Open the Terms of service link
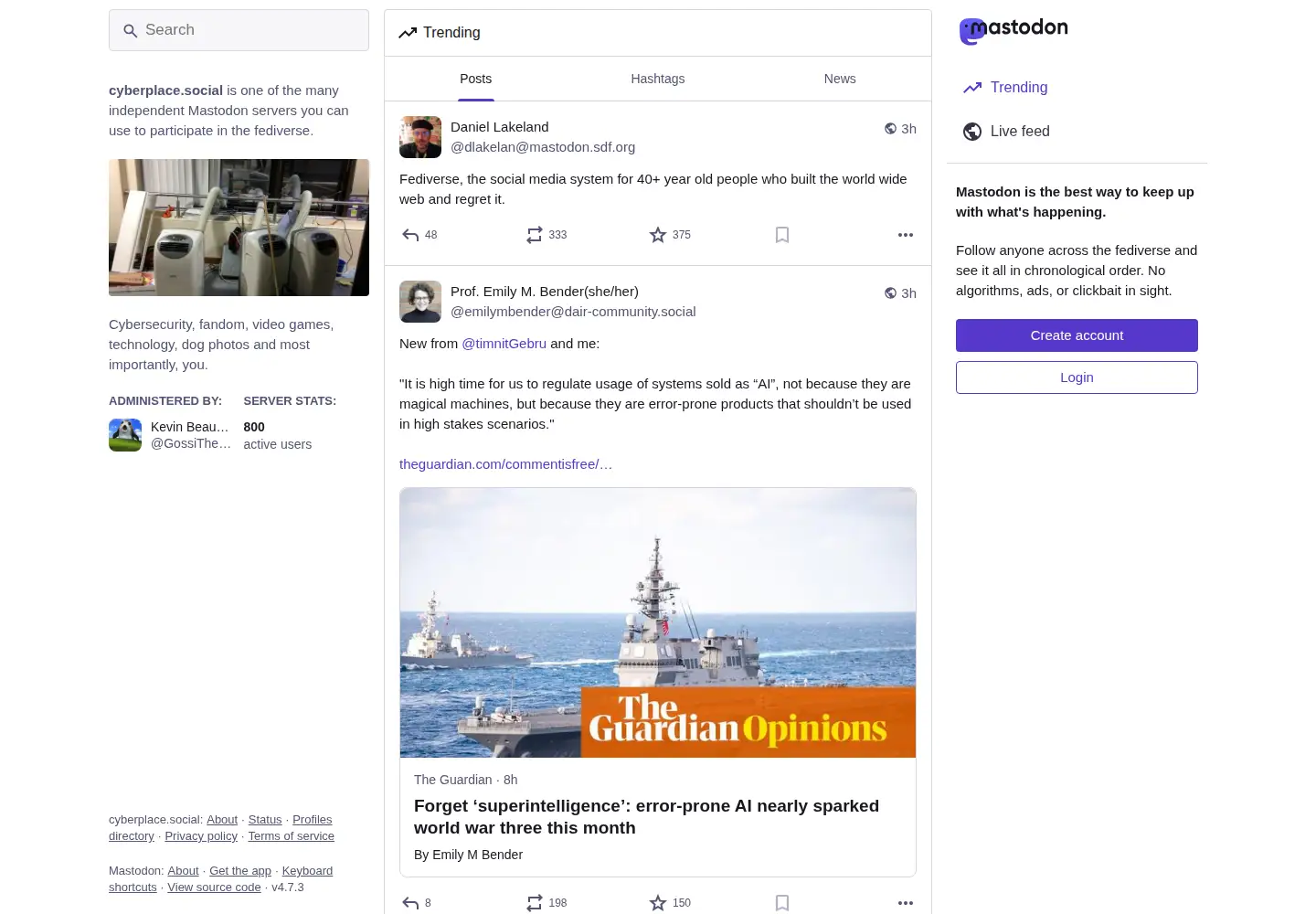1316x914 pixels. click(292, 836)
